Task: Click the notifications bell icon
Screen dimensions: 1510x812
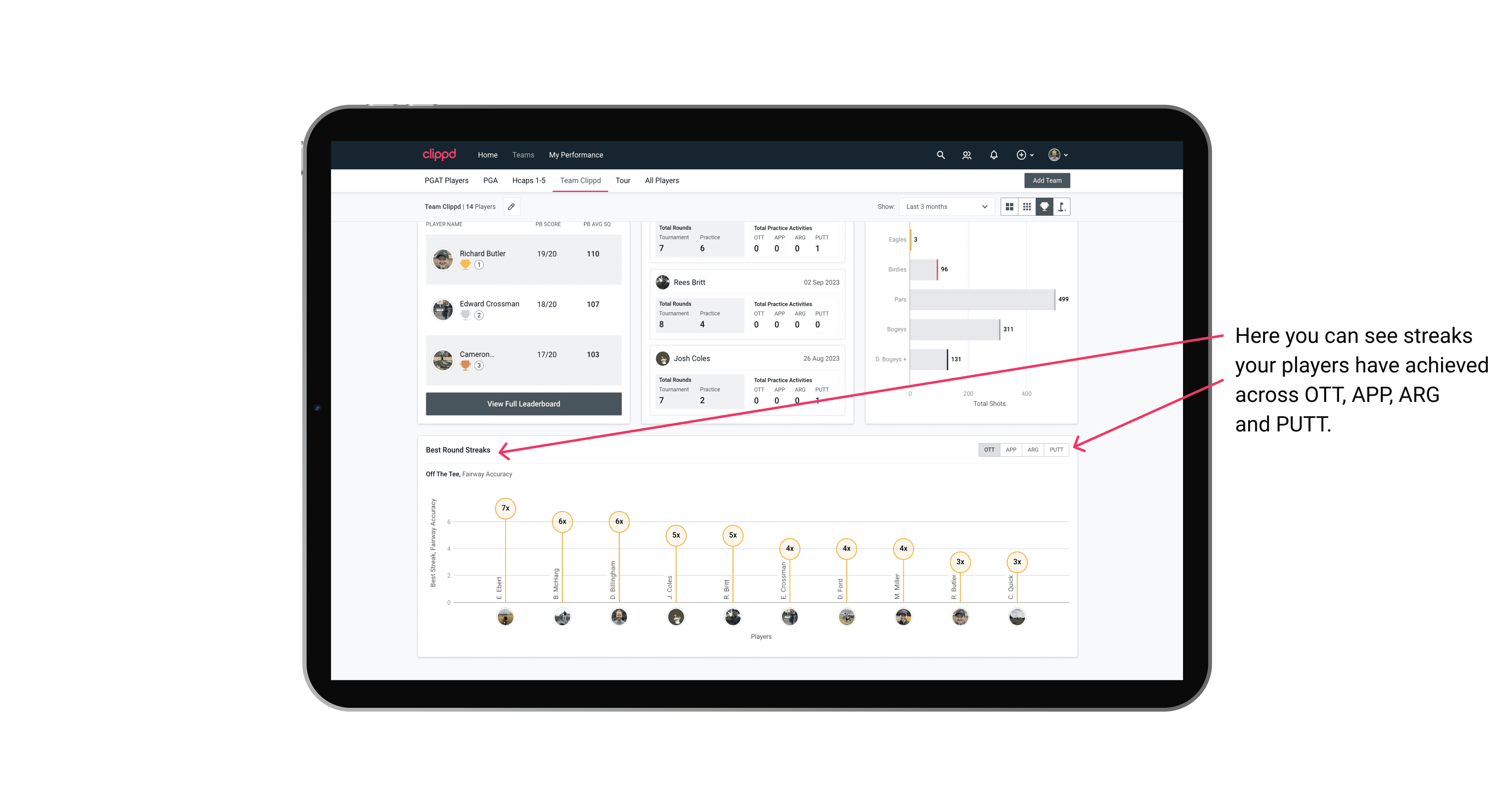Action: 993,155
